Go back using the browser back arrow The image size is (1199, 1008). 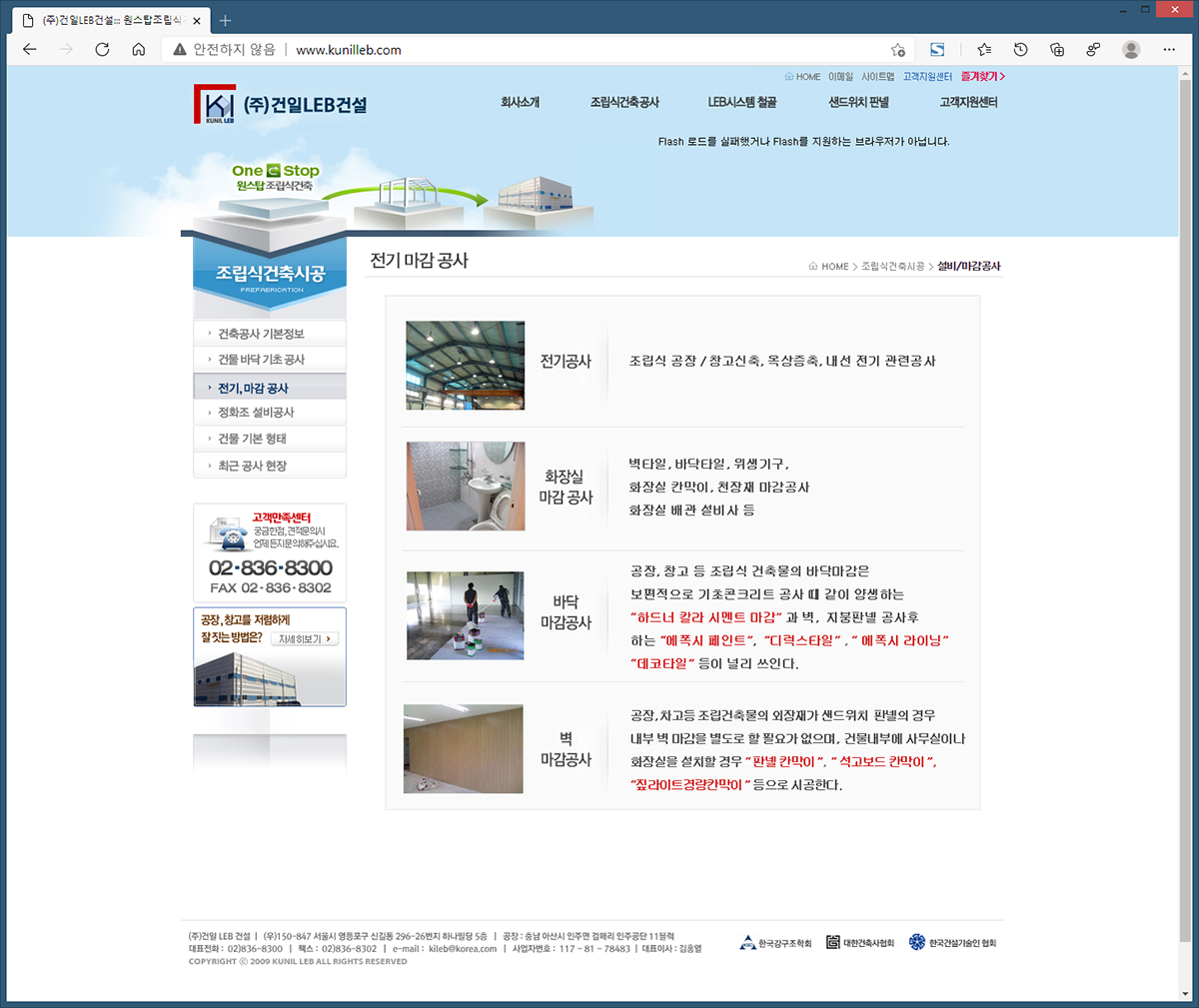[x=30, y=50]
